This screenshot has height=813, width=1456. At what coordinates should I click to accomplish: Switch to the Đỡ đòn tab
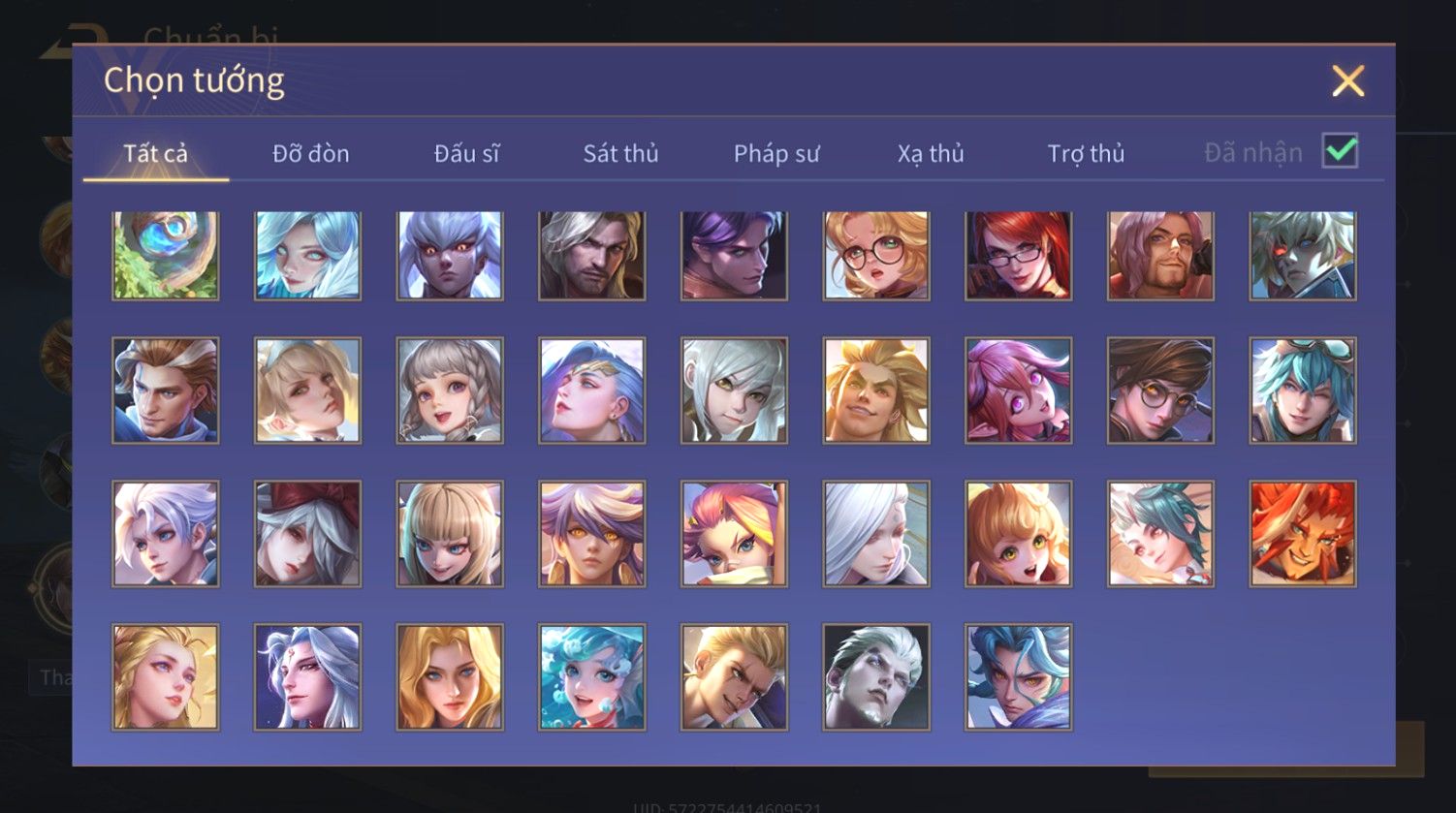[310, 153]
